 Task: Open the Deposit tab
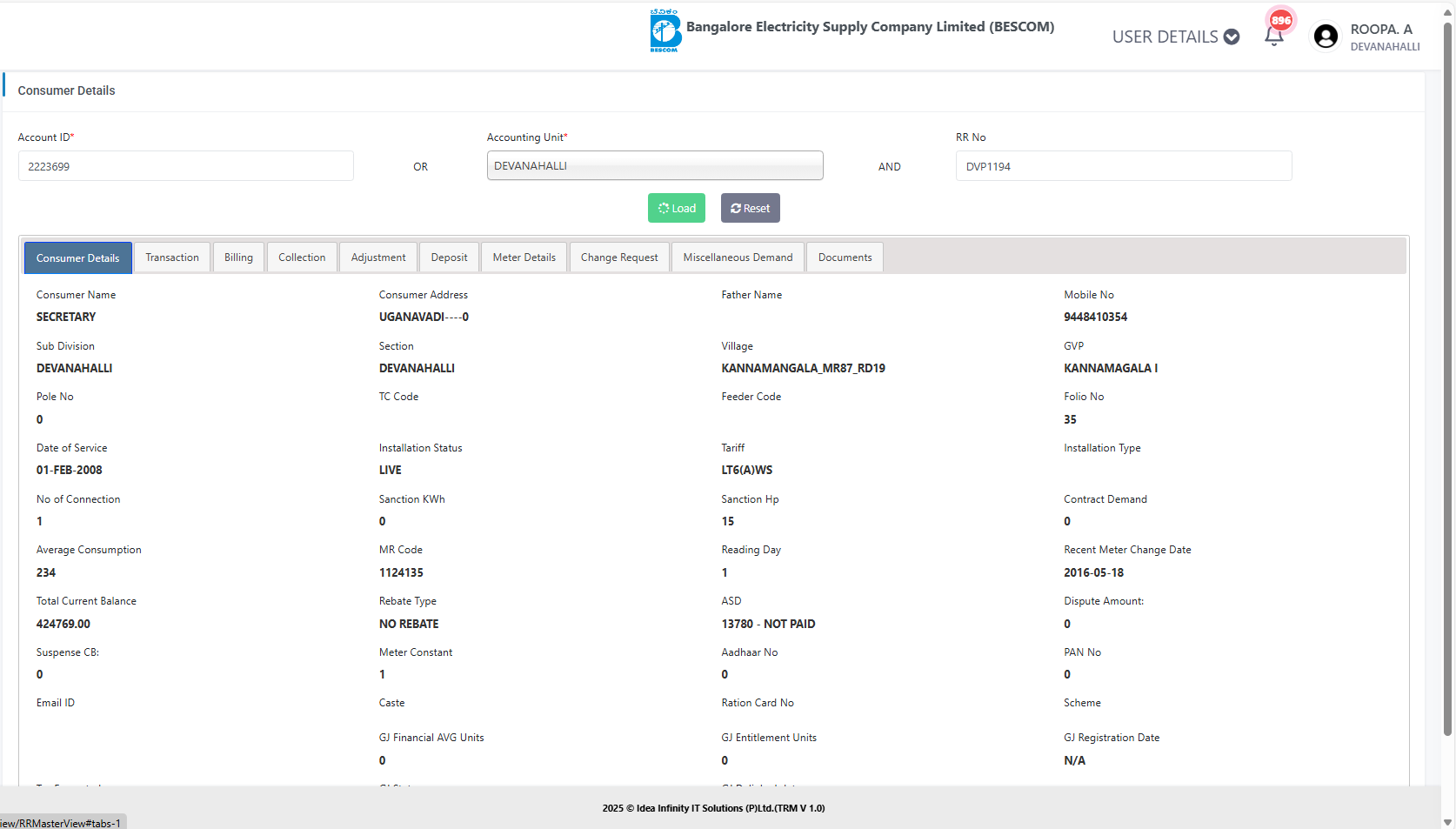[x=449, y=257]
